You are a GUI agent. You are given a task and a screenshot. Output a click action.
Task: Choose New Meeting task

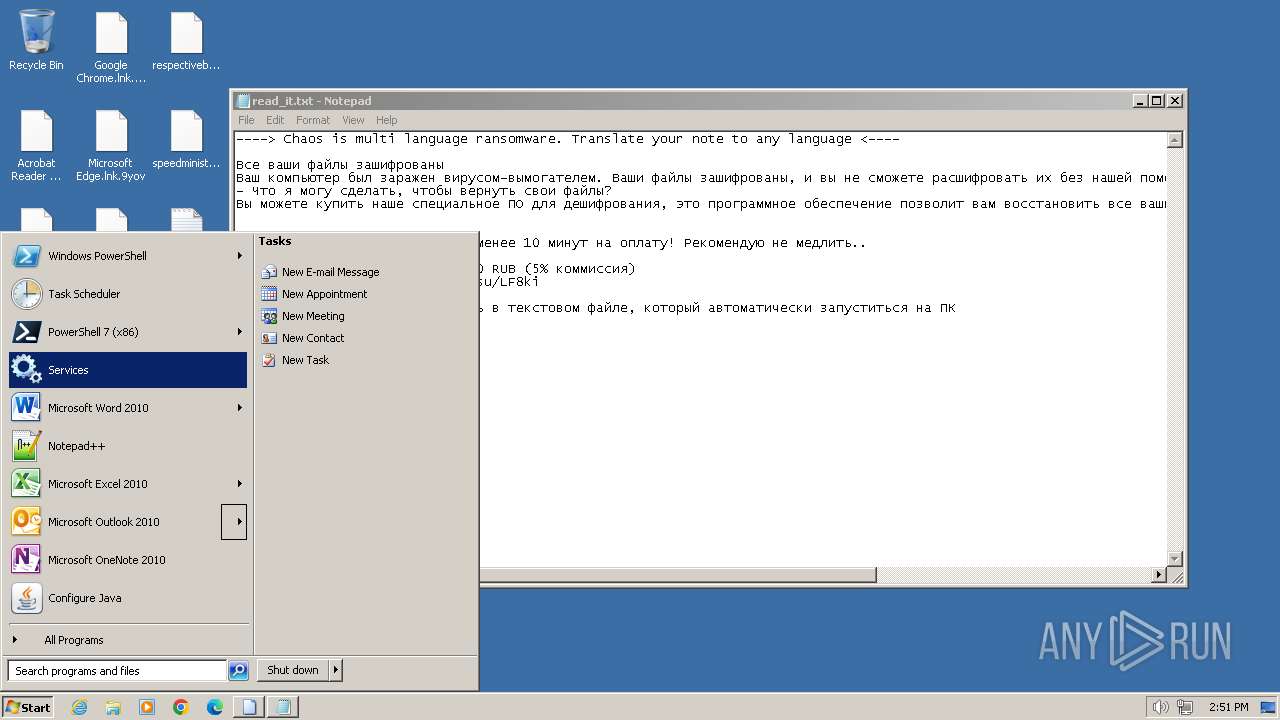coord(303,316)
